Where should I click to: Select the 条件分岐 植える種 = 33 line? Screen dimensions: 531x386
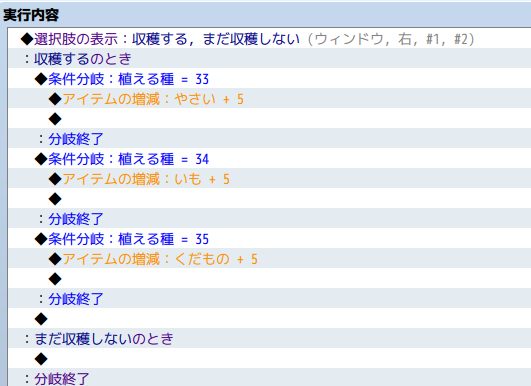[270, 79]
